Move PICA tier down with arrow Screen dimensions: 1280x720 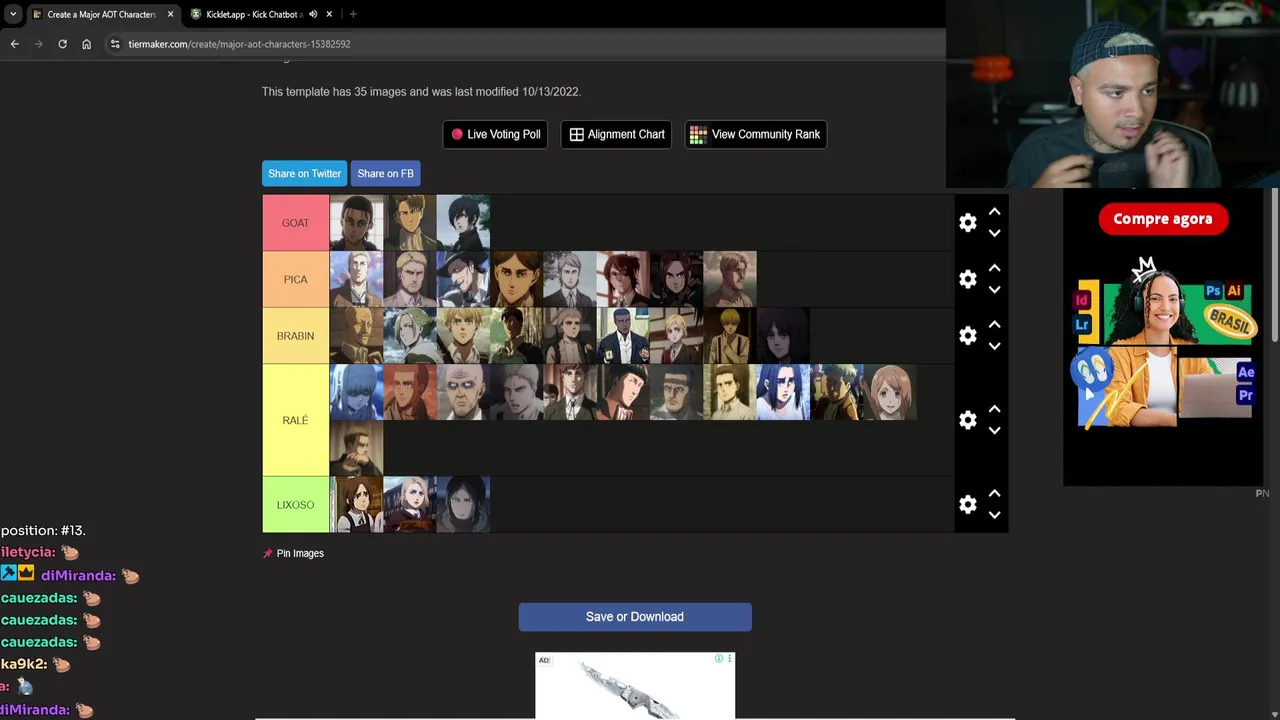[x=994, y=290]
